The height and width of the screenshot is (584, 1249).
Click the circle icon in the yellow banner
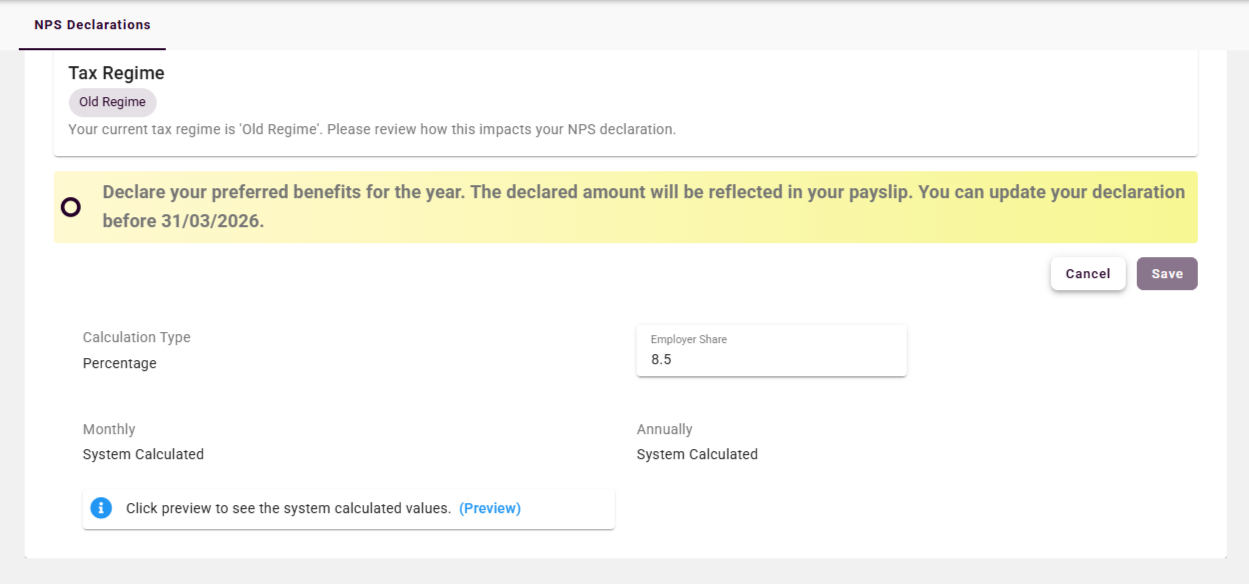(x=71, y=207)
